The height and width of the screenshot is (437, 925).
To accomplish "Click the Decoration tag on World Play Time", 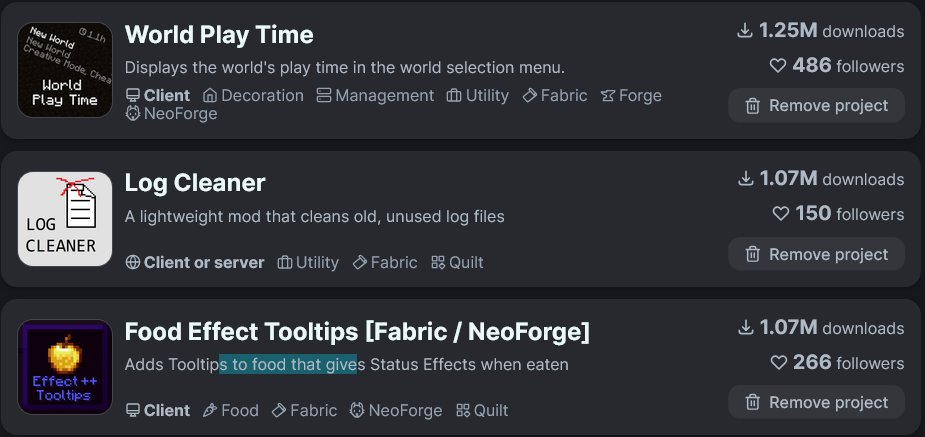I will [x=253, y=96].
